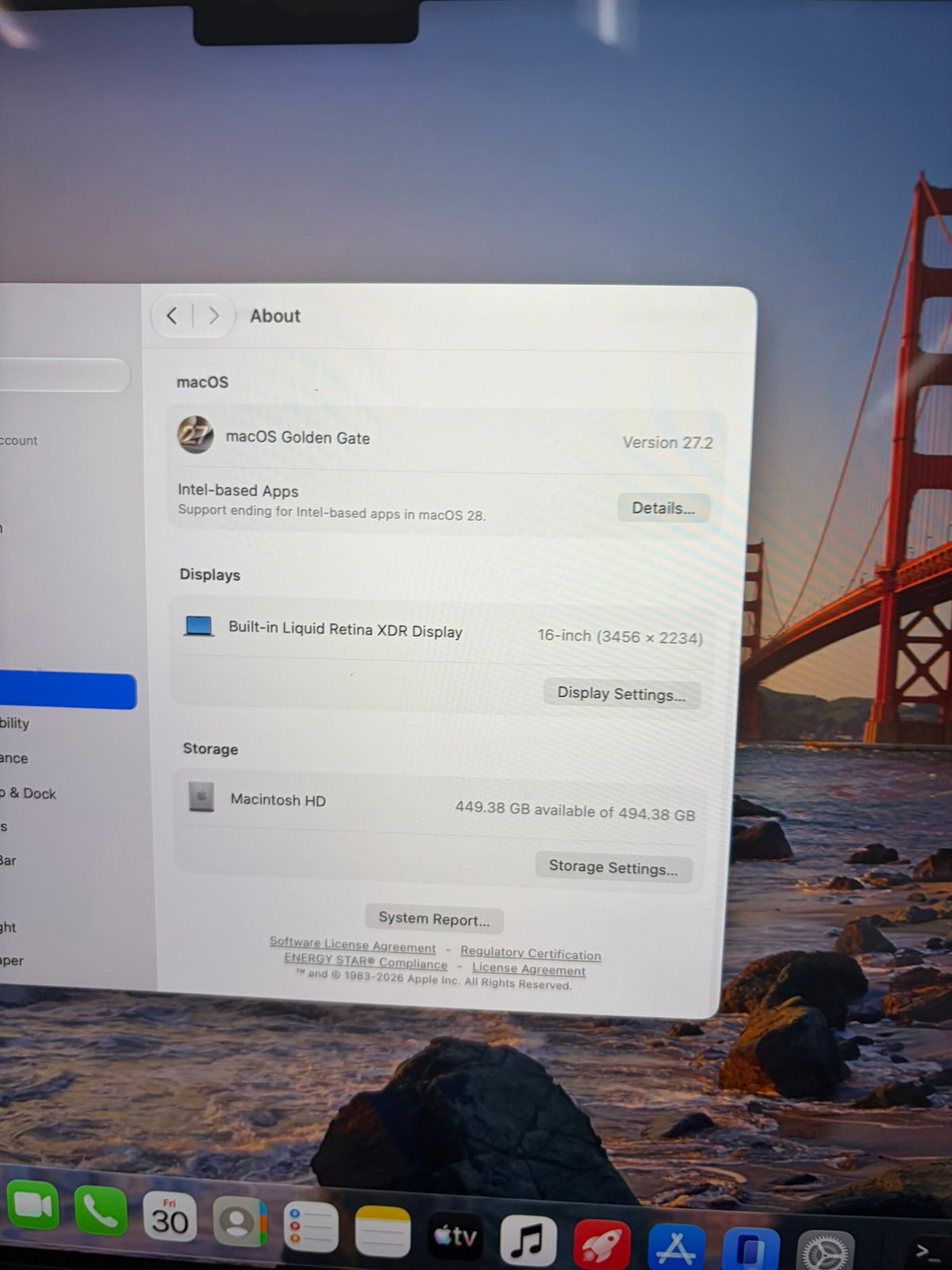Click the System Report button
The width and height of the screenshot is (952, 1270).
[x=434, y=918]
